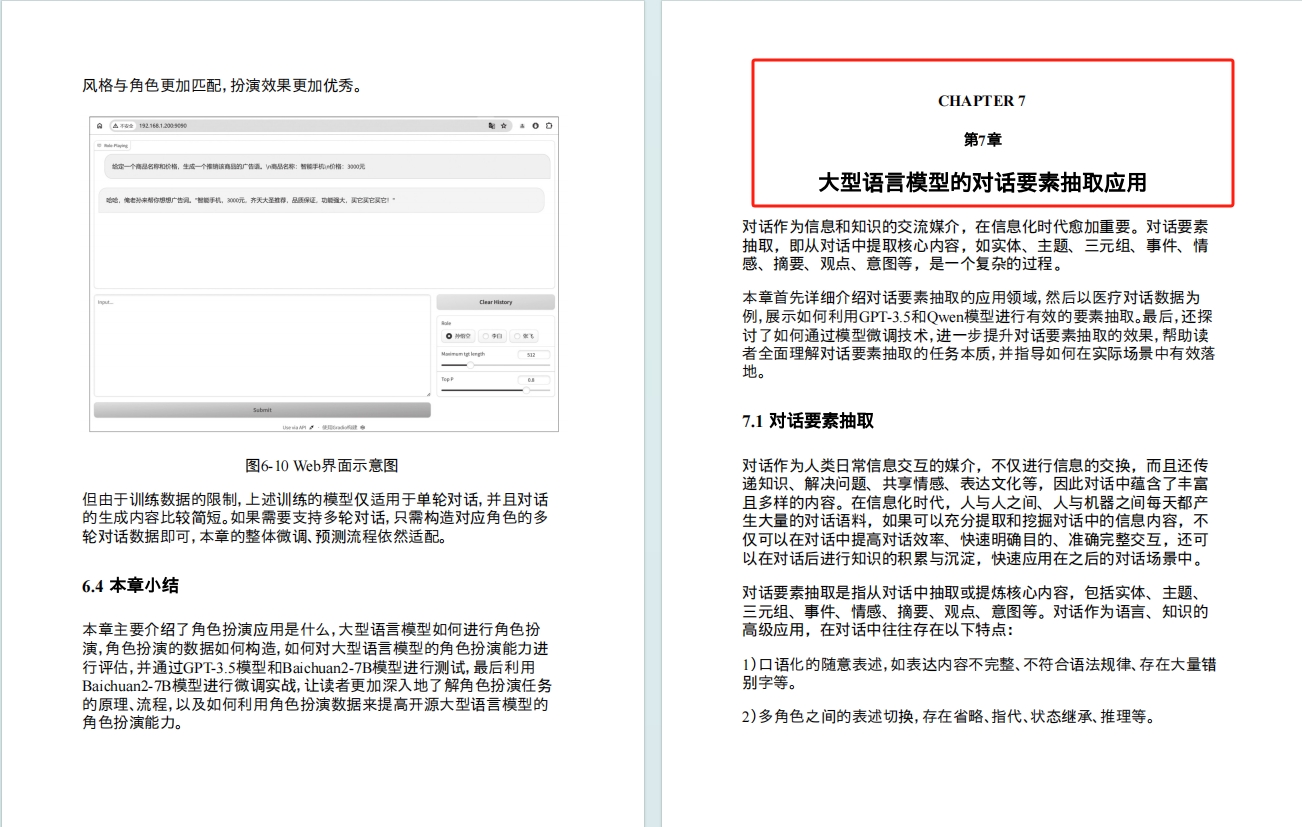Click the Maximum tgt length slider handle
The height and width of the screenshot is (827, 1302).
(471, 364)
